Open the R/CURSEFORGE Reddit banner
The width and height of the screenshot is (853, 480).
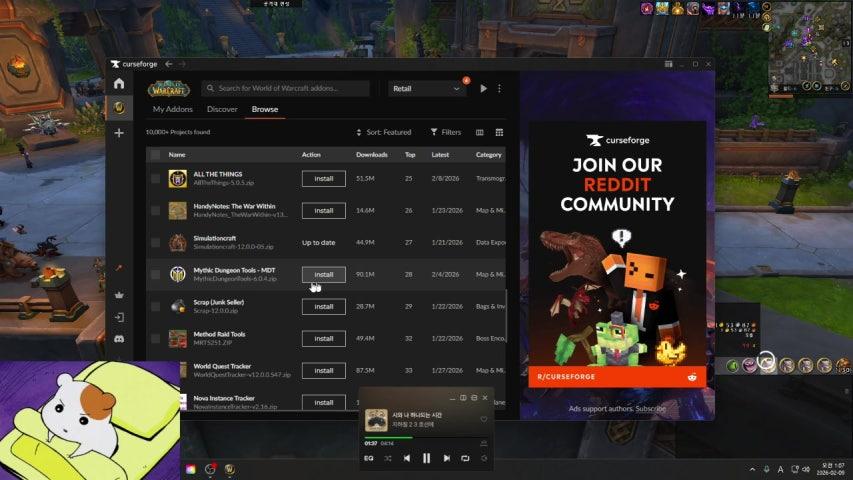coord(617,377)
